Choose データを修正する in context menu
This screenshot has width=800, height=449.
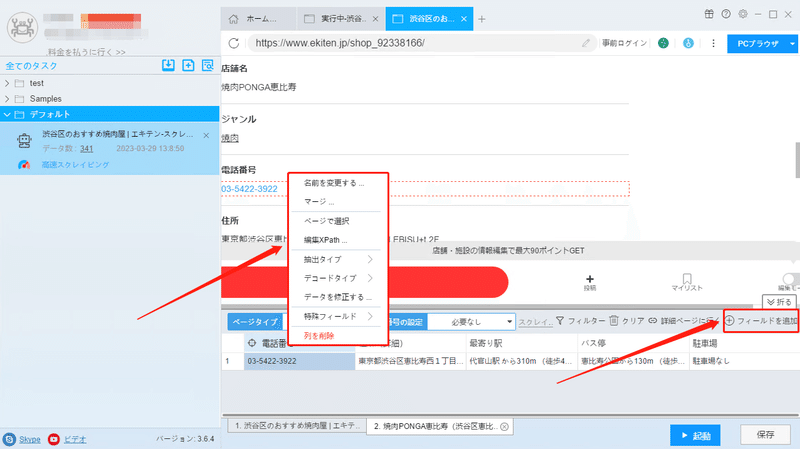point(338,297)
